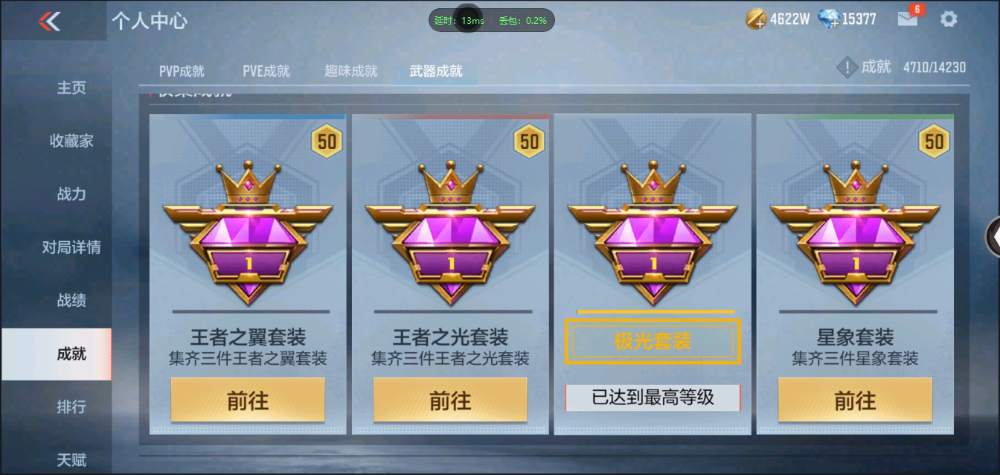Click the diamond currency add icon

tap(827, 20)
